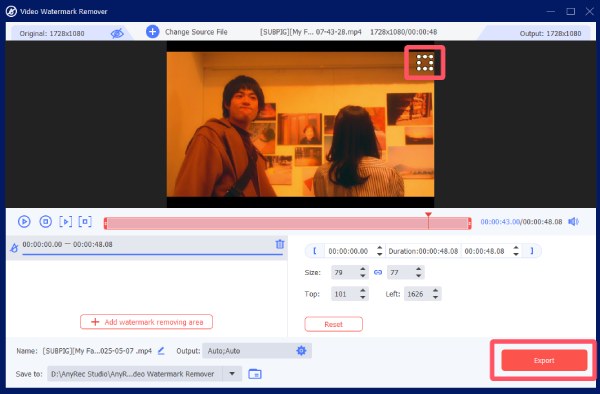This screenshot has width=600, height=394.
Task: Click the Size height field 77
Action: (400, 272)
